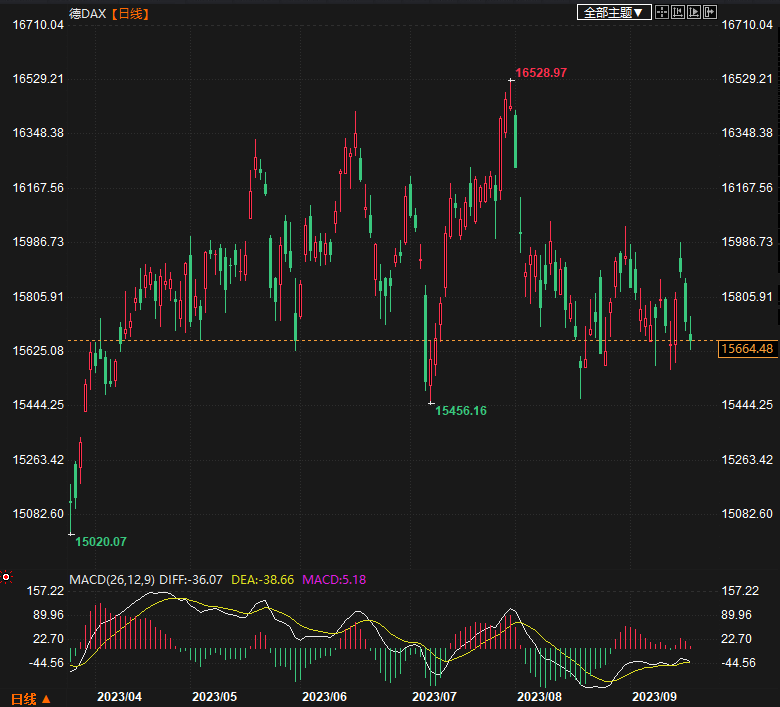Click the magenta MACD:5.18 value
780x707 pixels.
coord(334,579)
